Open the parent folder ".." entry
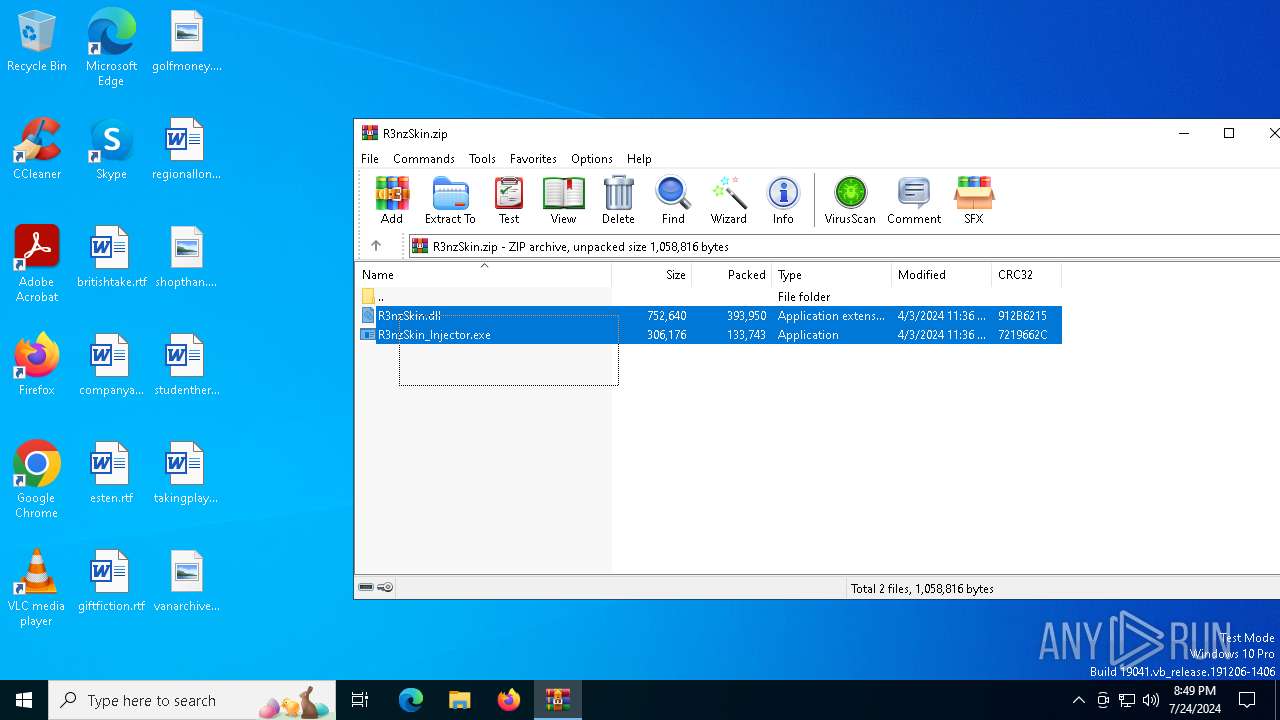The height and width of the screenshot is (720, 1280). click(380, 297)
